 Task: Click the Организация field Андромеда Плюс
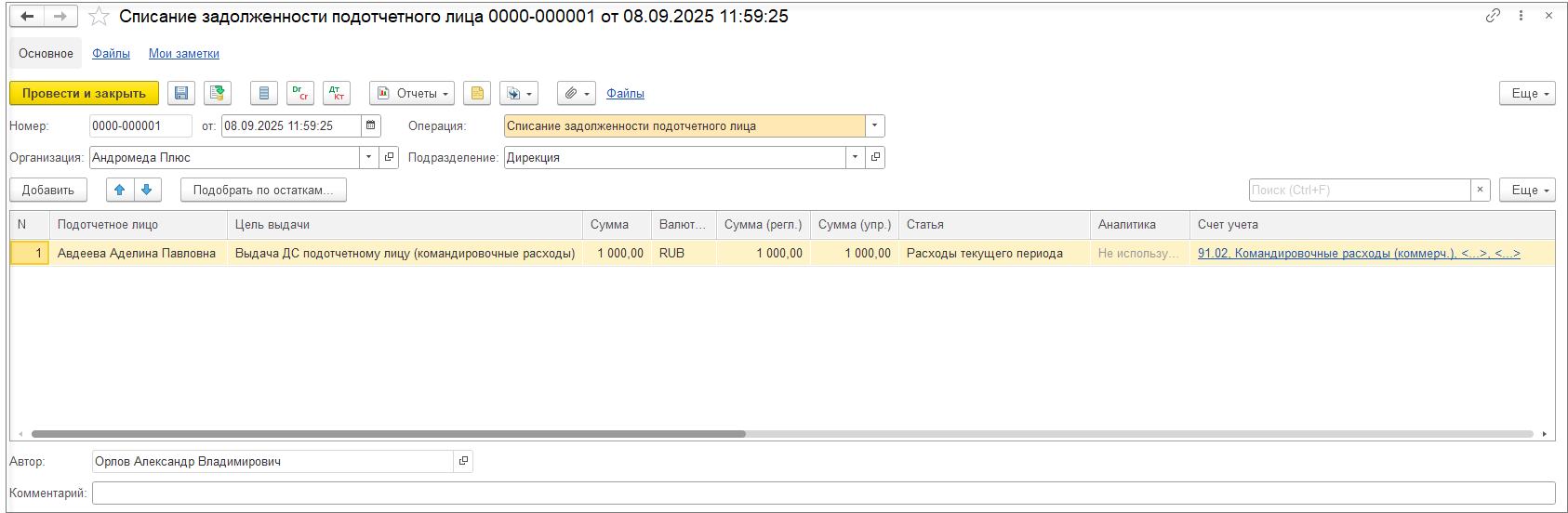(x=224, y=157)
